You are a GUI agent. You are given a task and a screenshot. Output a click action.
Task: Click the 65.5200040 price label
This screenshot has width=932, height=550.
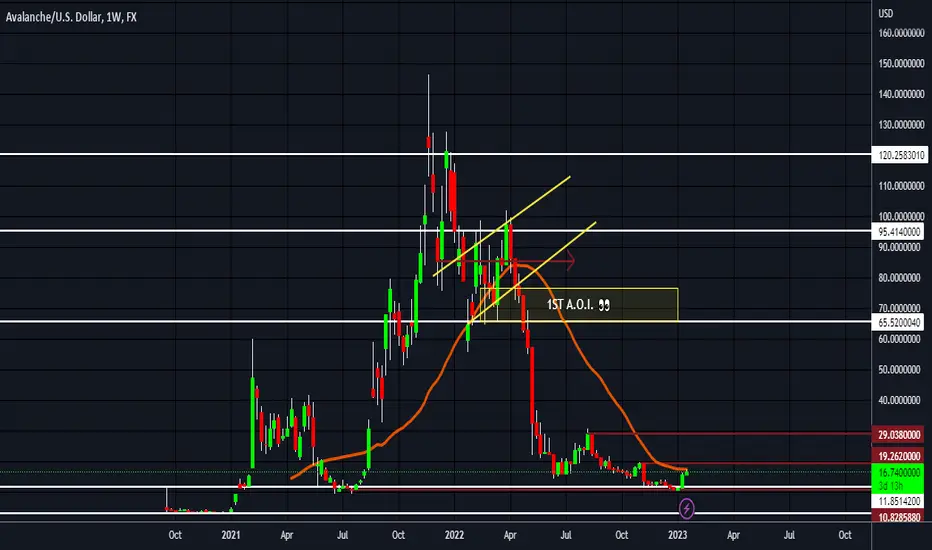pyautogui.click(x=899, y=323)
